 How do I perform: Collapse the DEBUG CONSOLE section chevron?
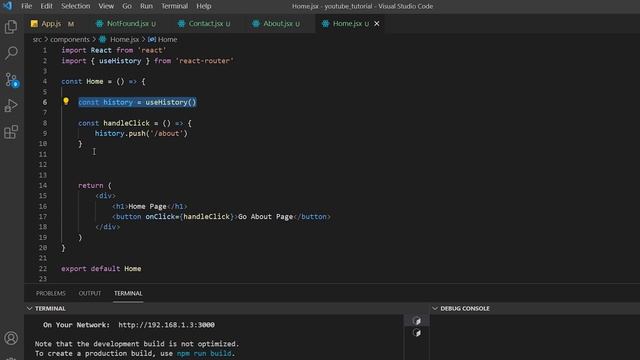coord(435,309)
